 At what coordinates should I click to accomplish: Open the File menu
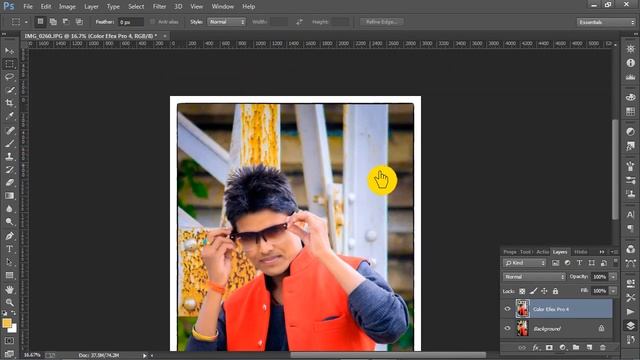[28, 7]
